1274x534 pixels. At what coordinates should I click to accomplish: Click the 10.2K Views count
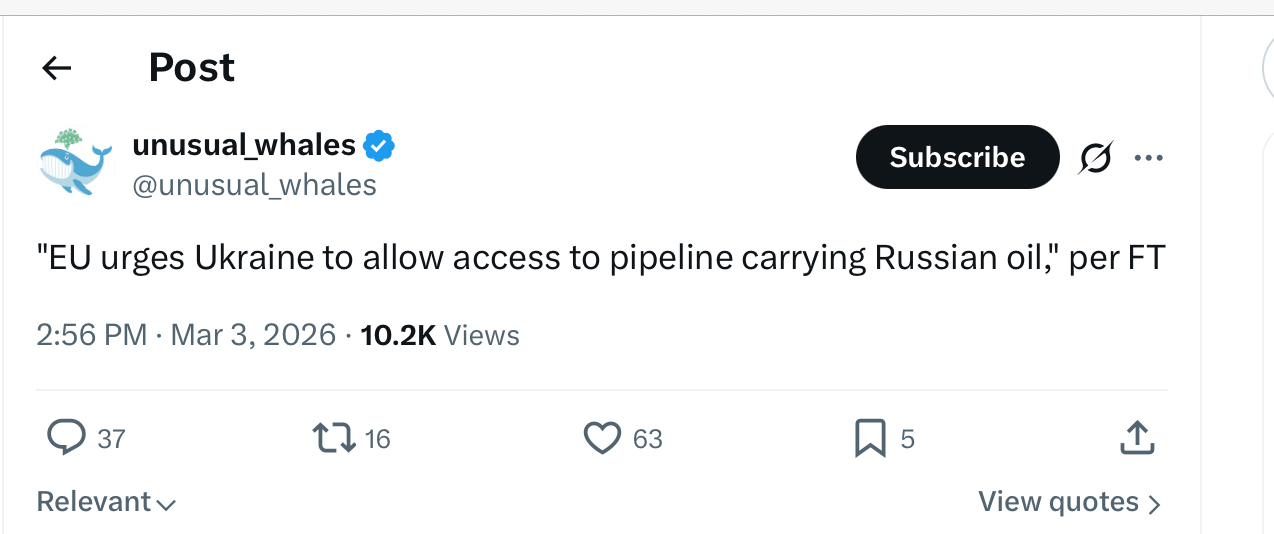[x=440, y=335]
